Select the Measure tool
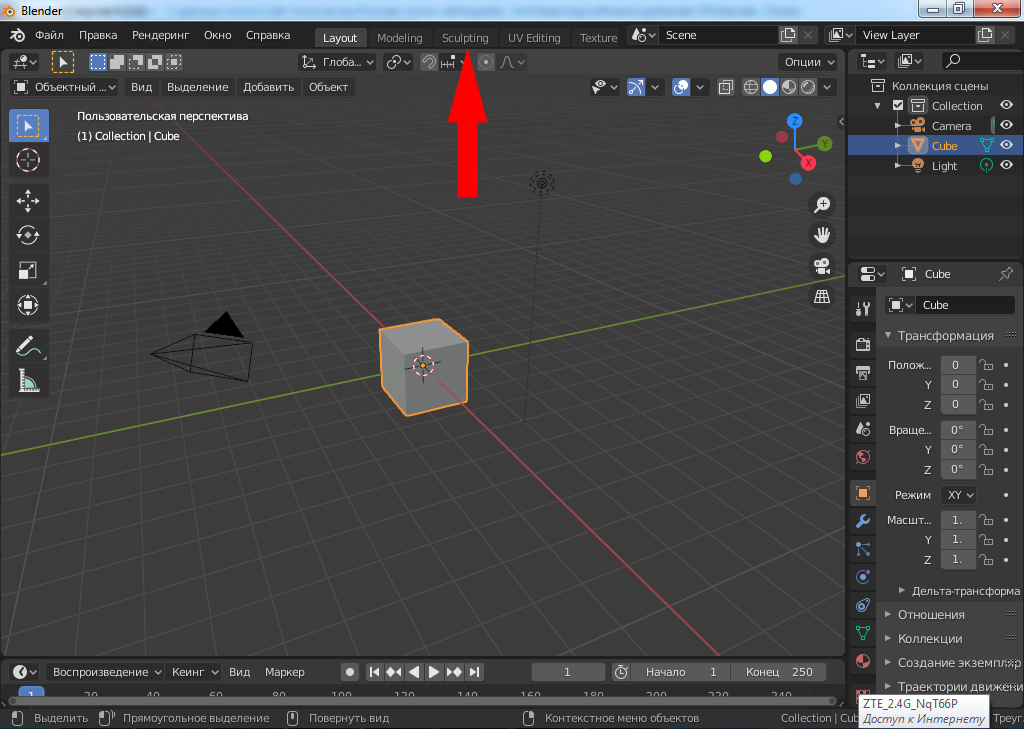The height and width of the screenshot is (729, 1024). (28, 381)
